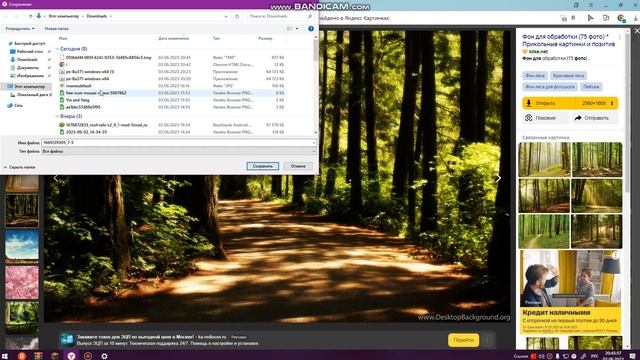The image size is (640, 360).
Task: Open first related misty forest thumbnail
Action: coord(544,159)
